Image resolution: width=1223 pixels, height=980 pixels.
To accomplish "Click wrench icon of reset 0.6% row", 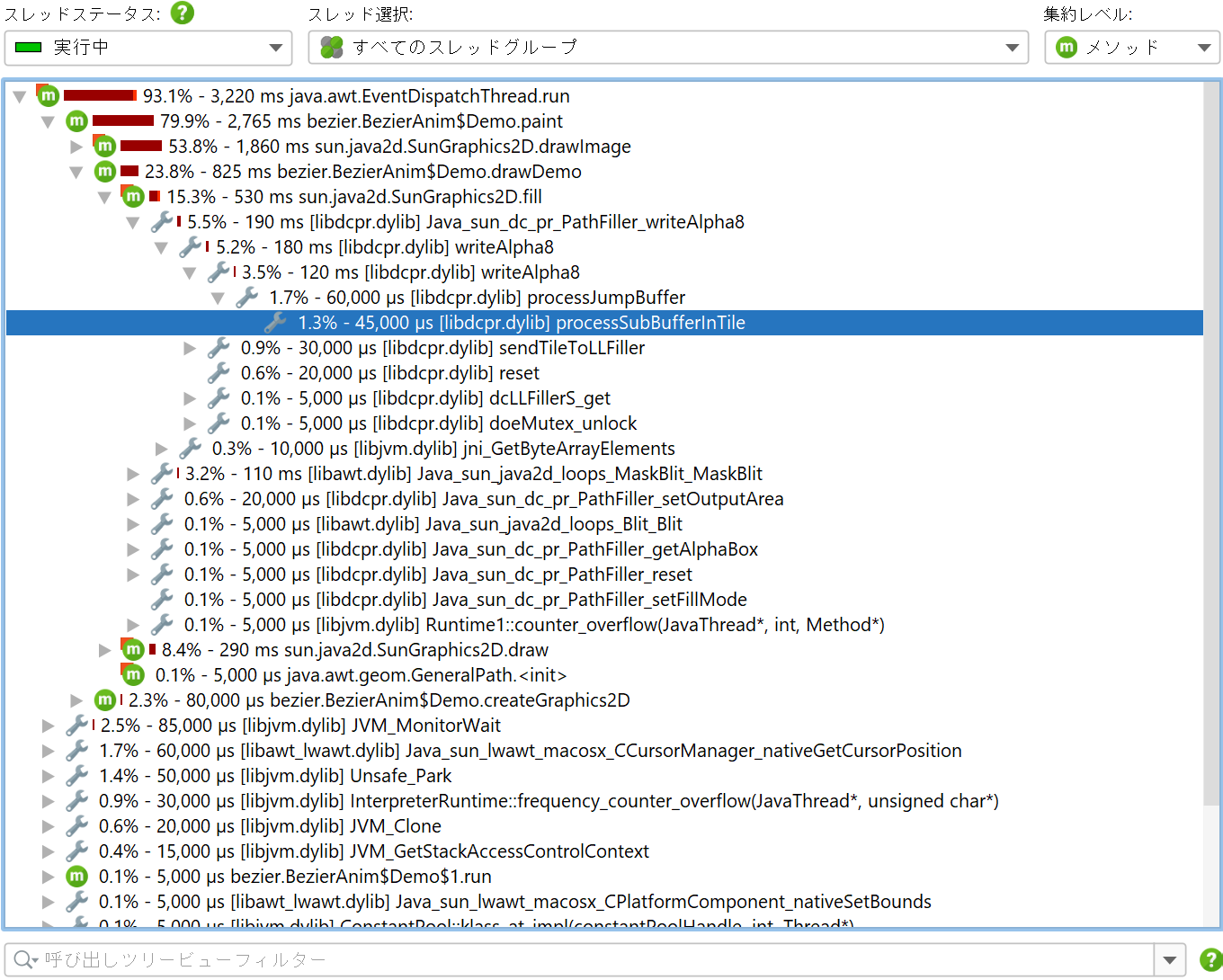I will pyautogui.click(x=219, y=372).
